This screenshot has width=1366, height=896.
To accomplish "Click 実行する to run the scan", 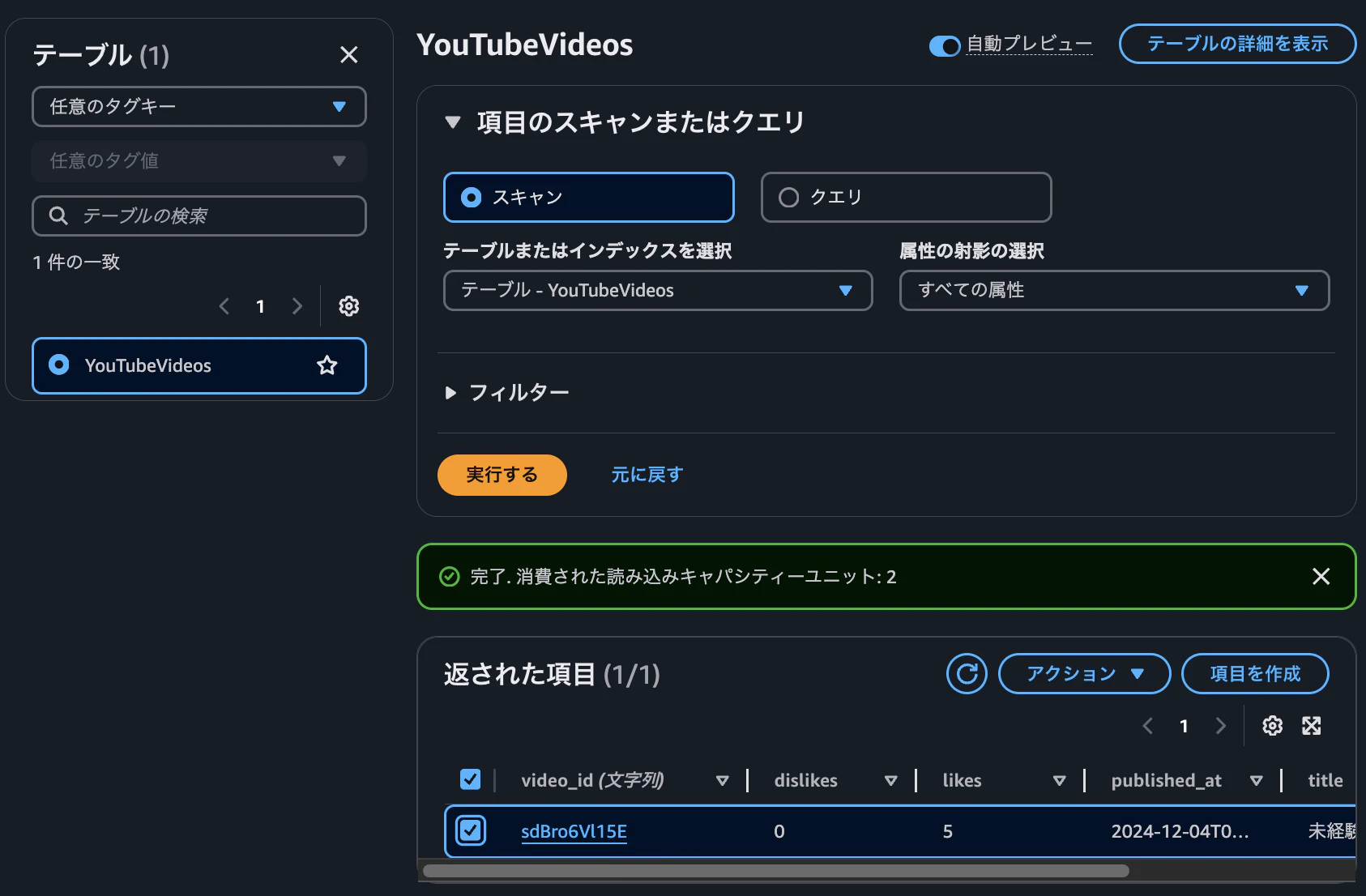I will click(502, 475).
